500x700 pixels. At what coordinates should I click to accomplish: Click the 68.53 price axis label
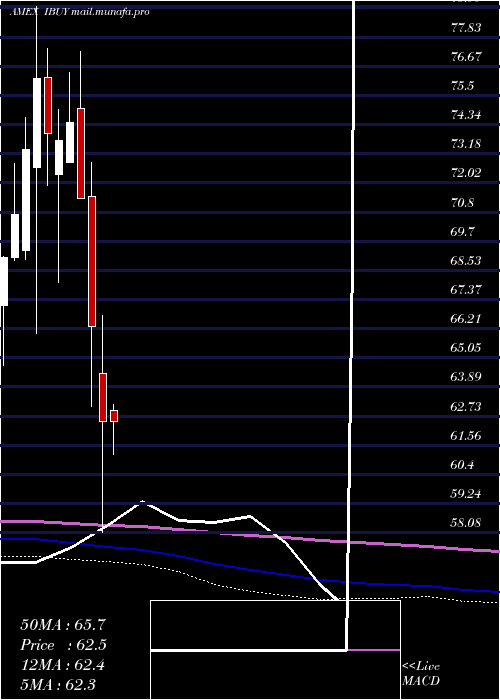(x=466, y=260)
